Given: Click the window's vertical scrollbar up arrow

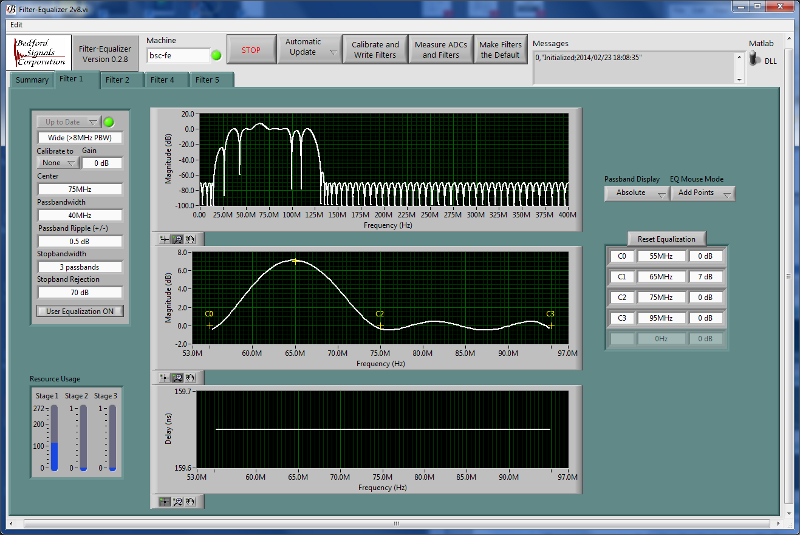Looking at the screenshot, I should pos(789,38).
